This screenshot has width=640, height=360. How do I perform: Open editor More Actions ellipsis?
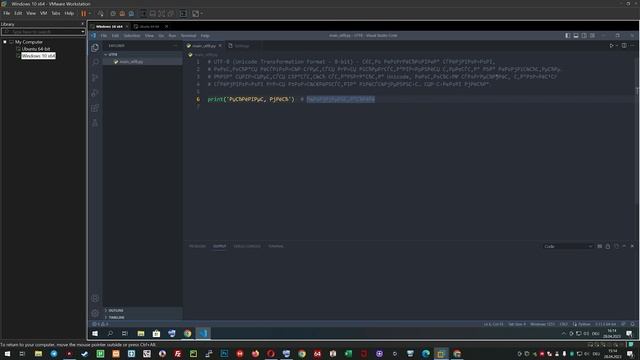(632, 46)
